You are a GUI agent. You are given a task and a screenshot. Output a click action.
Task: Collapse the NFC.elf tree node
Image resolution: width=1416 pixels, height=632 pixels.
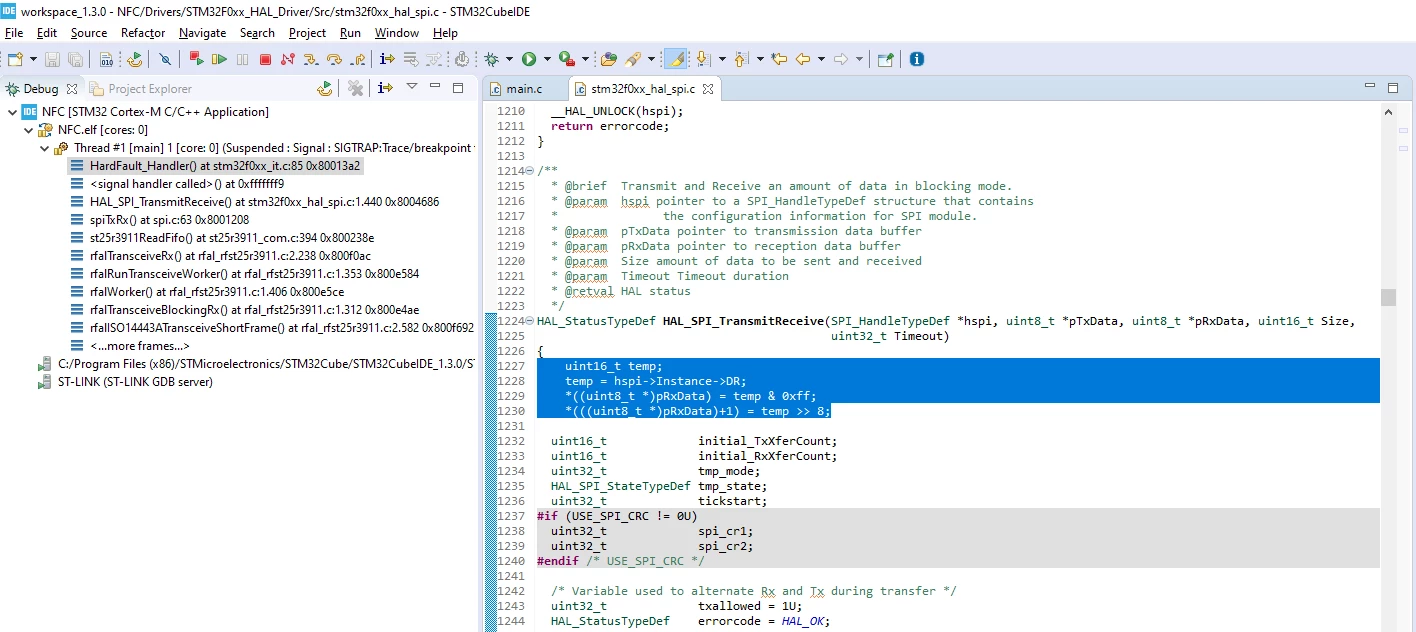click(28, 130)
